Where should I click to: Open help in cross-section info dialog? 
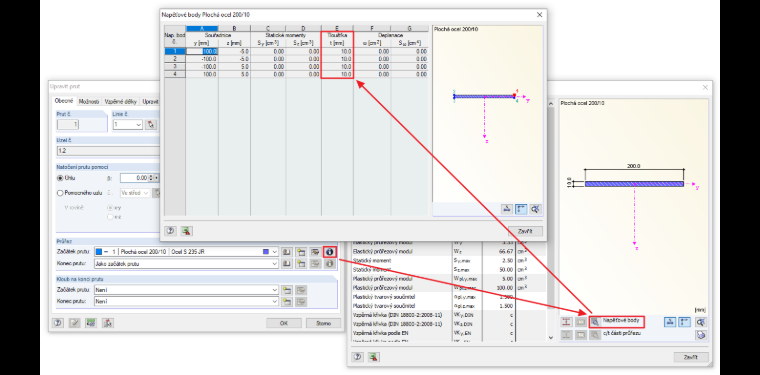(x=358, y=357)
